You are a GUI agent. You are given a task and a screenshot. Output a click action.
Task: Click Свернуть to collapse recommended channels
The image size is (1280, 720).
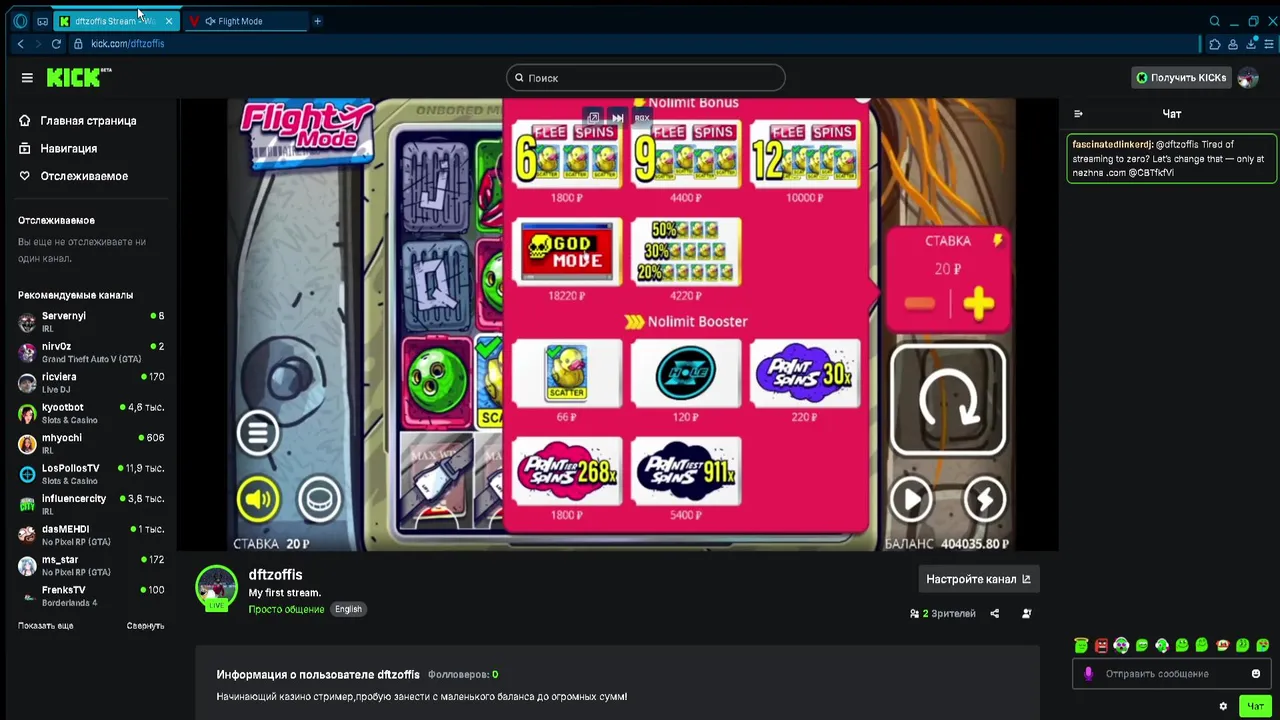145,626
